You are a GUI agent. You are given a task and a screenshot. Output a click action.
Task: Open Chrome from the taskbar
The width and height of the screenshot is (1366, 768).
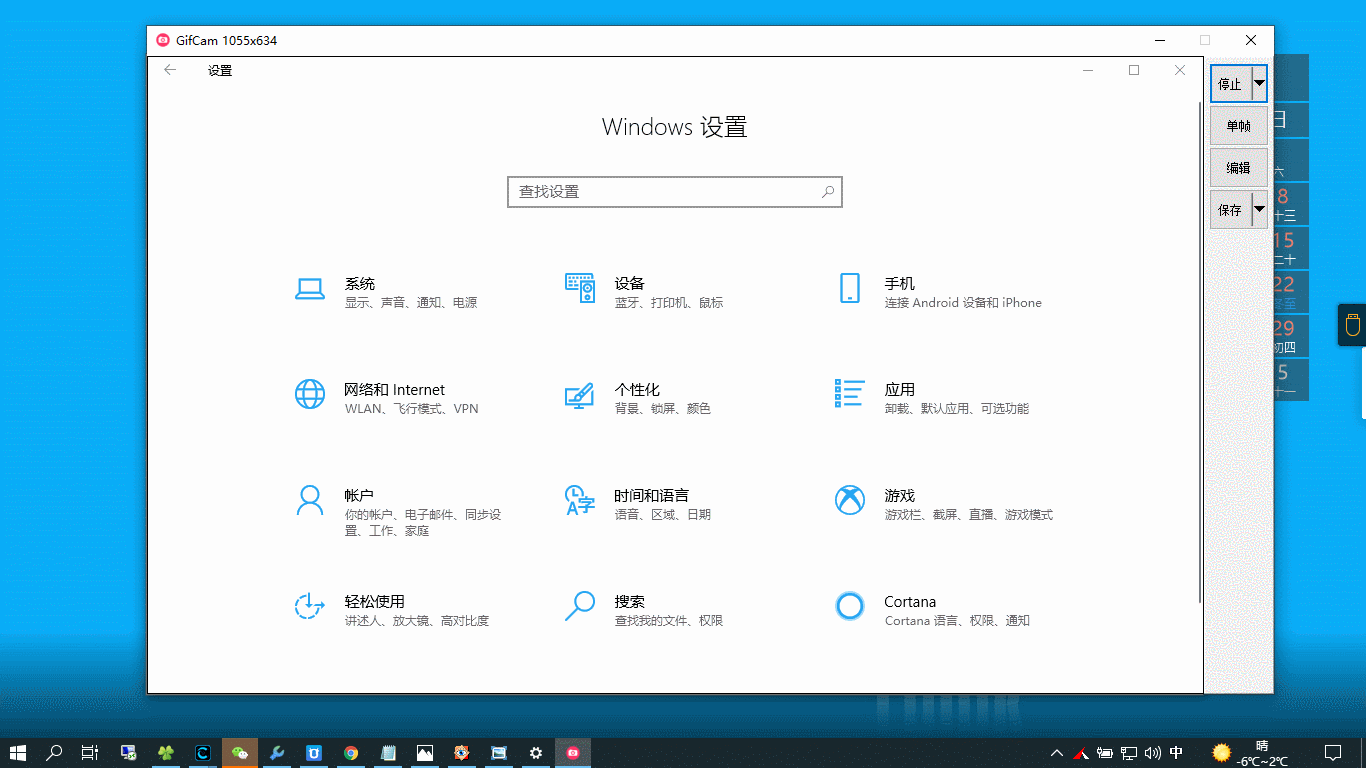[351, 753]
